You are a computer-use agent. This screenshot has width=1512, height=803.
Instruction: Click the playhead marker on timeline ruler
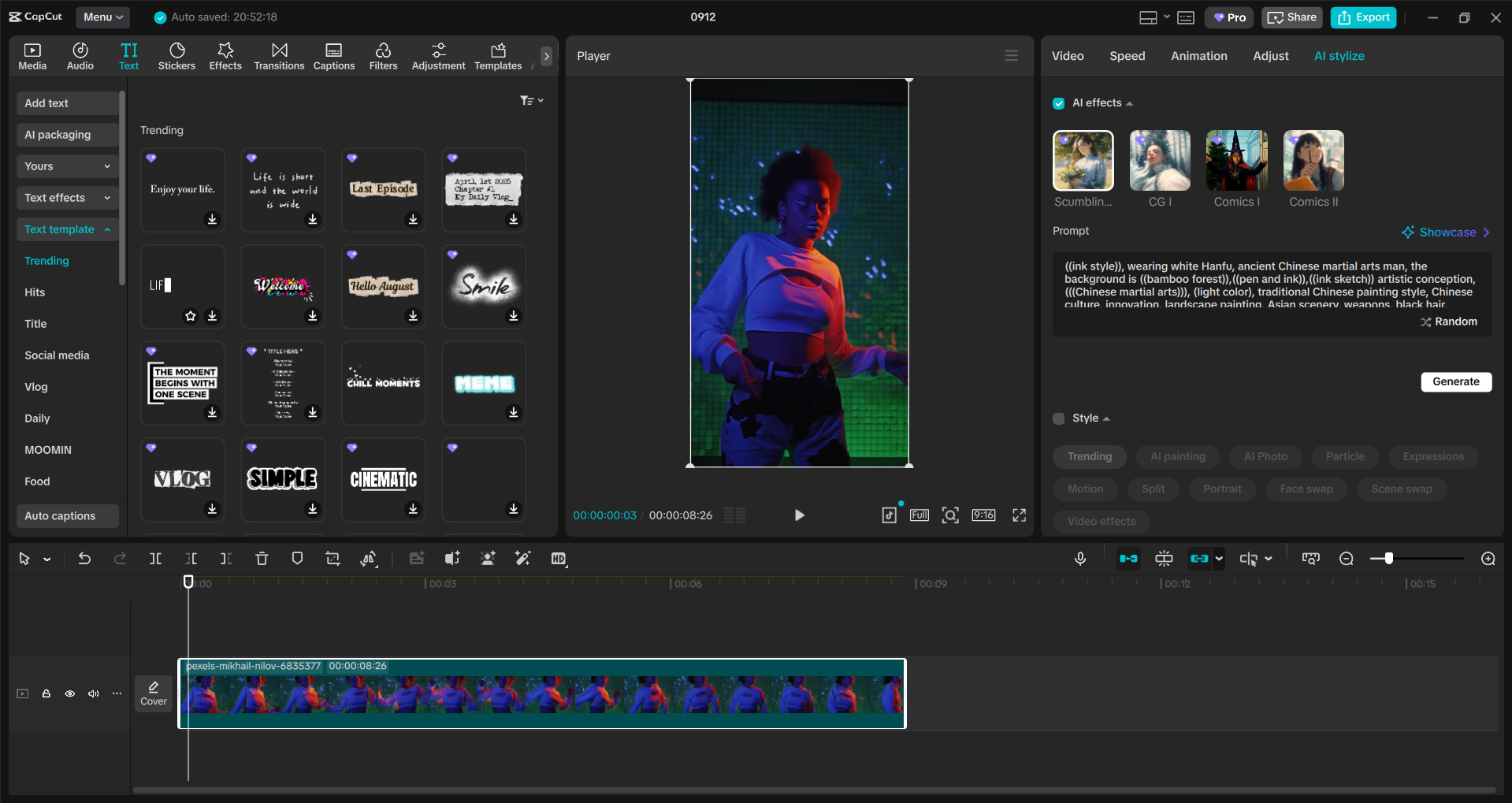[x=188, y=582]
